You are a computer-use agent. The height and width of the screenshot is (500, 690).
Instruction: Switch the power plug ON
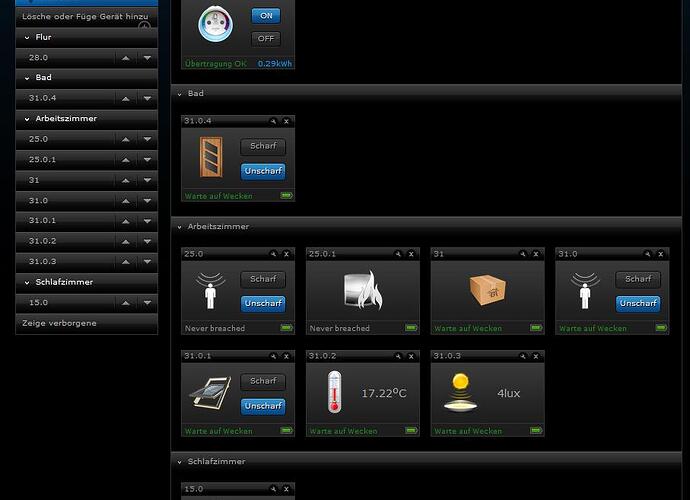coord(265,16)
